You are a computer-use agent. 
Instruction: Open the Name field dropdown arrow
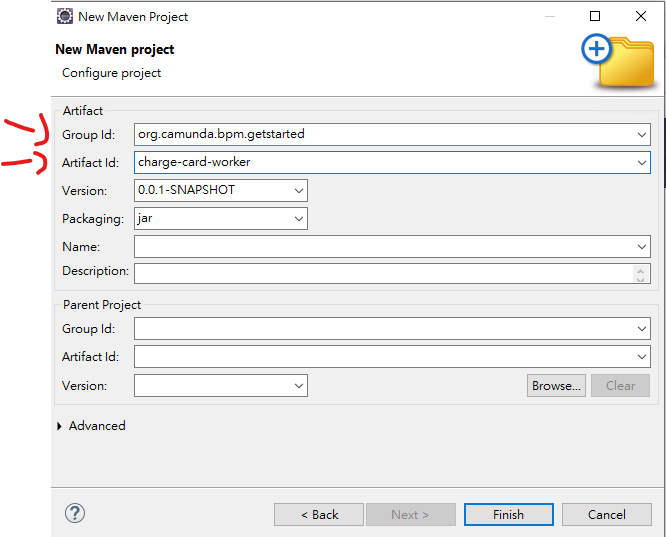coord(641,246)
